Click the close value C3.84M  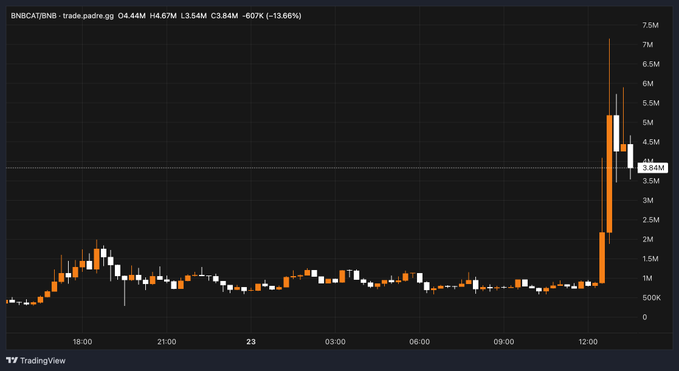tap(225, 16)
